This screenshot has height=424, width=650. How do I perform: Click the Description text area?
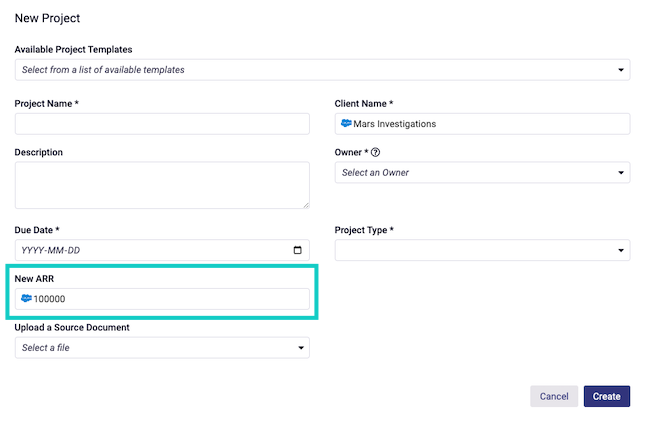pos(162,185)
